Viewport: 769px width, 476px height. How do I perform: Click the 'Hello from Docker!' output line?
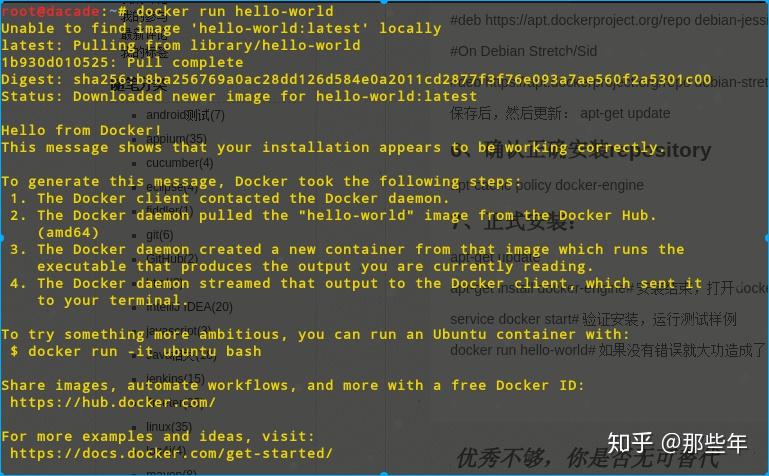click(x=81, y=130)
